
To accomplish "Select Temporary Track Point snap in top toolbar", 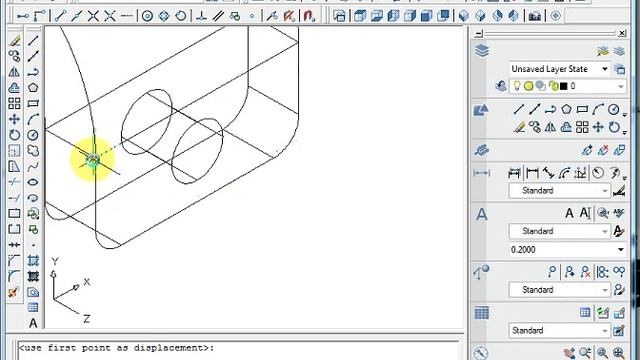I will pyautogui.click(x=22, y=16).
